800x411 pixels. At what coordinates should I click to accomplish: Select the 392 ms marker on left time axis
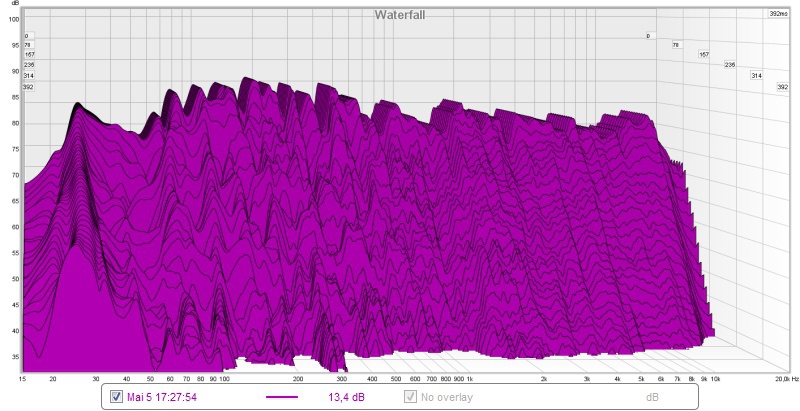28,87
